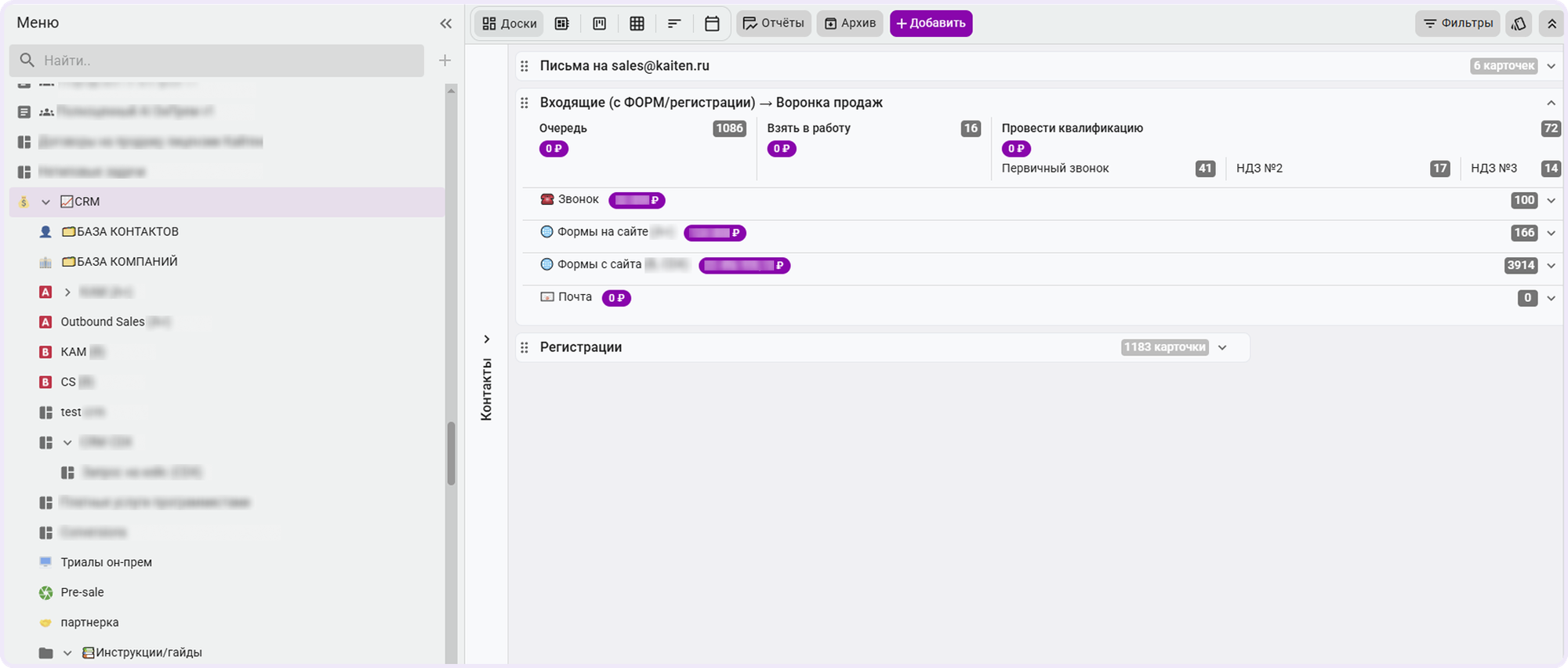1568x668 pixels.
Task: Expand the Письма на sales@kaiten.ru board
Action: click(x=1551, y=66)
